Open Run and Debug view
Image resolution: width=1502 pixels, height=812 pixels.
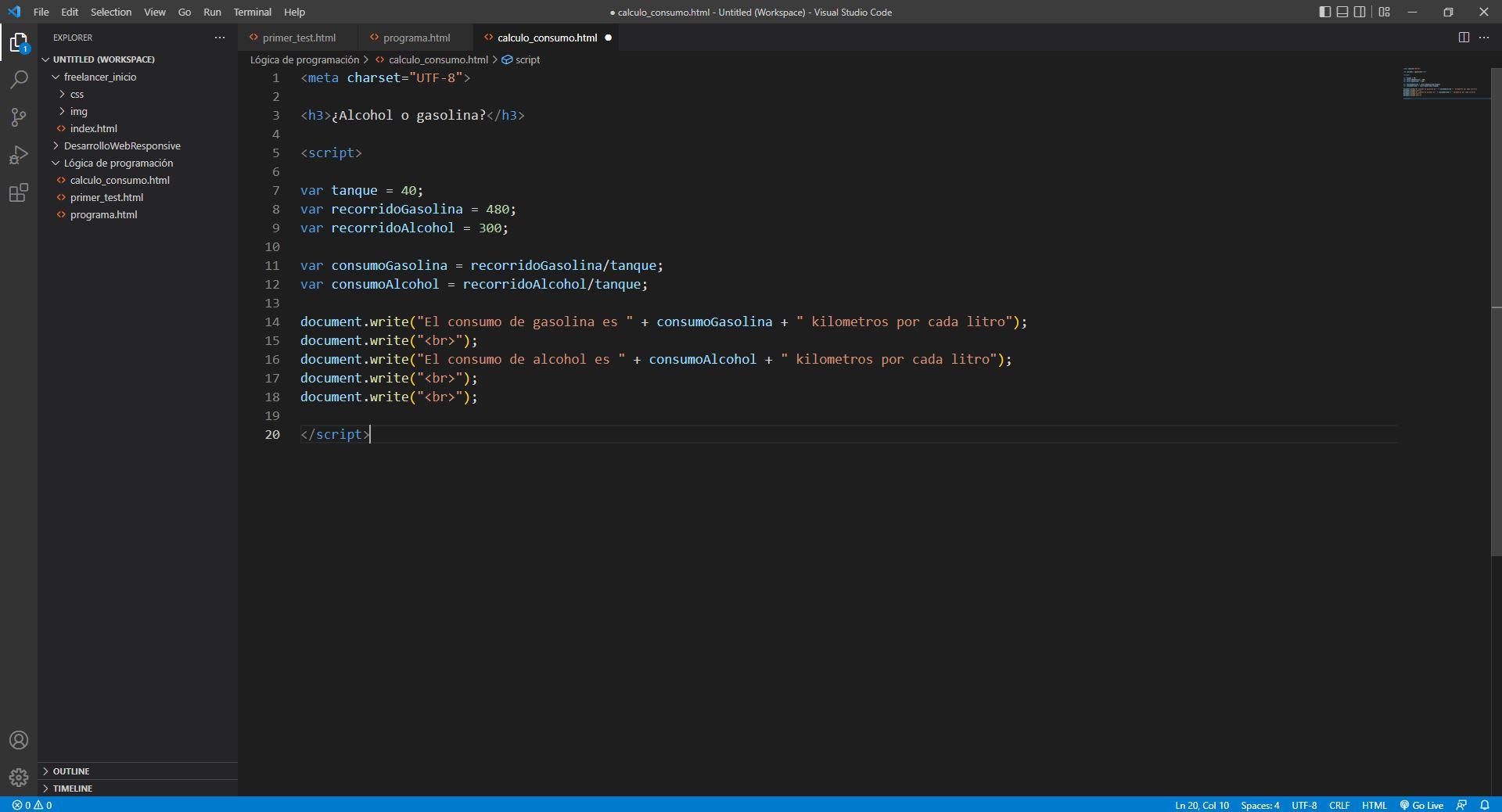click(x=19, y=155)
